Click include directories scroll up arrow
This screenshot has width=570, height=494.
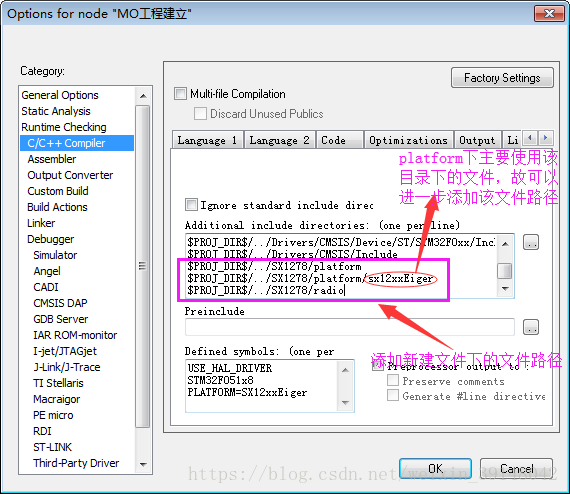pyautogui.click(x=505, y=244)
